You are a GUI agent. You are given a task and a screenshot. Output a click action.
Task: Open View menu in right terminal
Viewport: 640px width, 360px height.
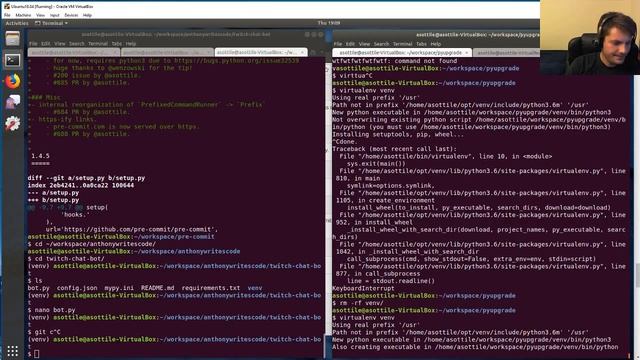click(364, 44)
